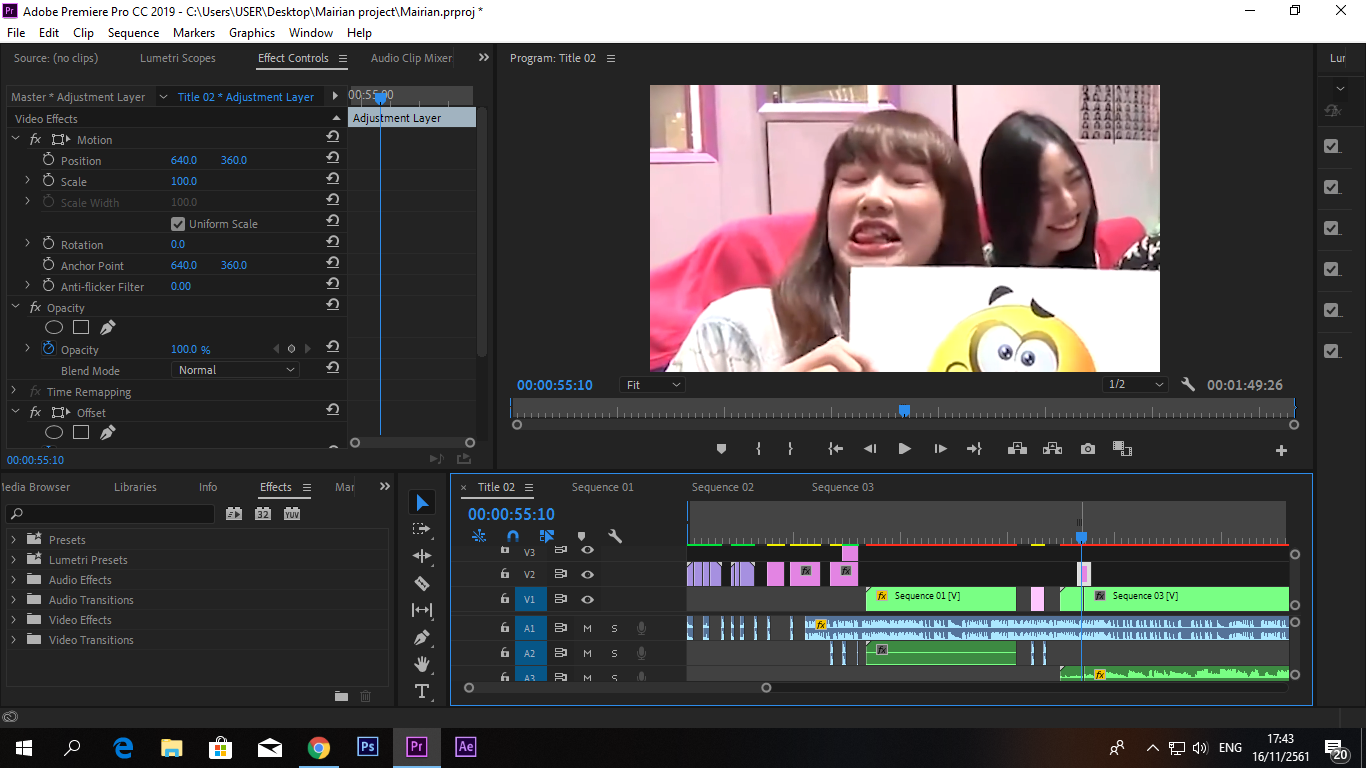Open the Blend Mode dropdown
The image size is (1366, 768).
(x=237, y=370)
